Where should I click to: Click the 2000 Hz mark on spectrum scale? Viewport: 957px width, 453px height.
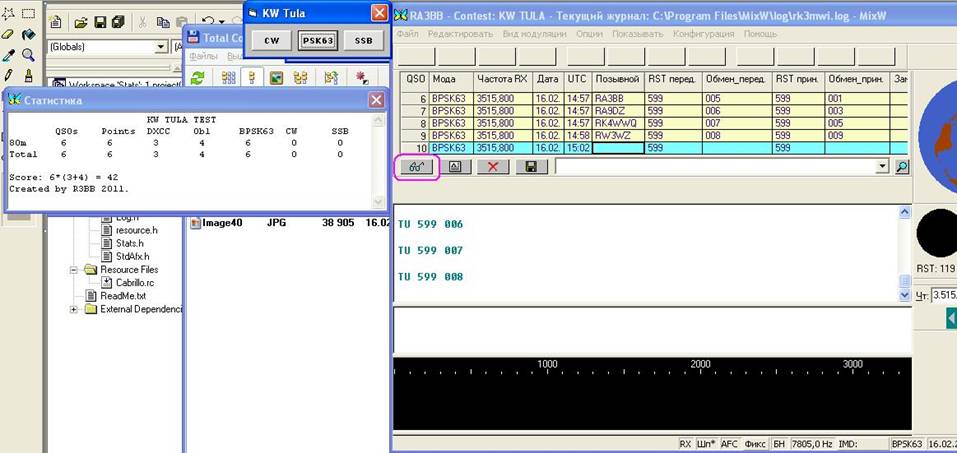pyautogui.click(x=700, y=366)
